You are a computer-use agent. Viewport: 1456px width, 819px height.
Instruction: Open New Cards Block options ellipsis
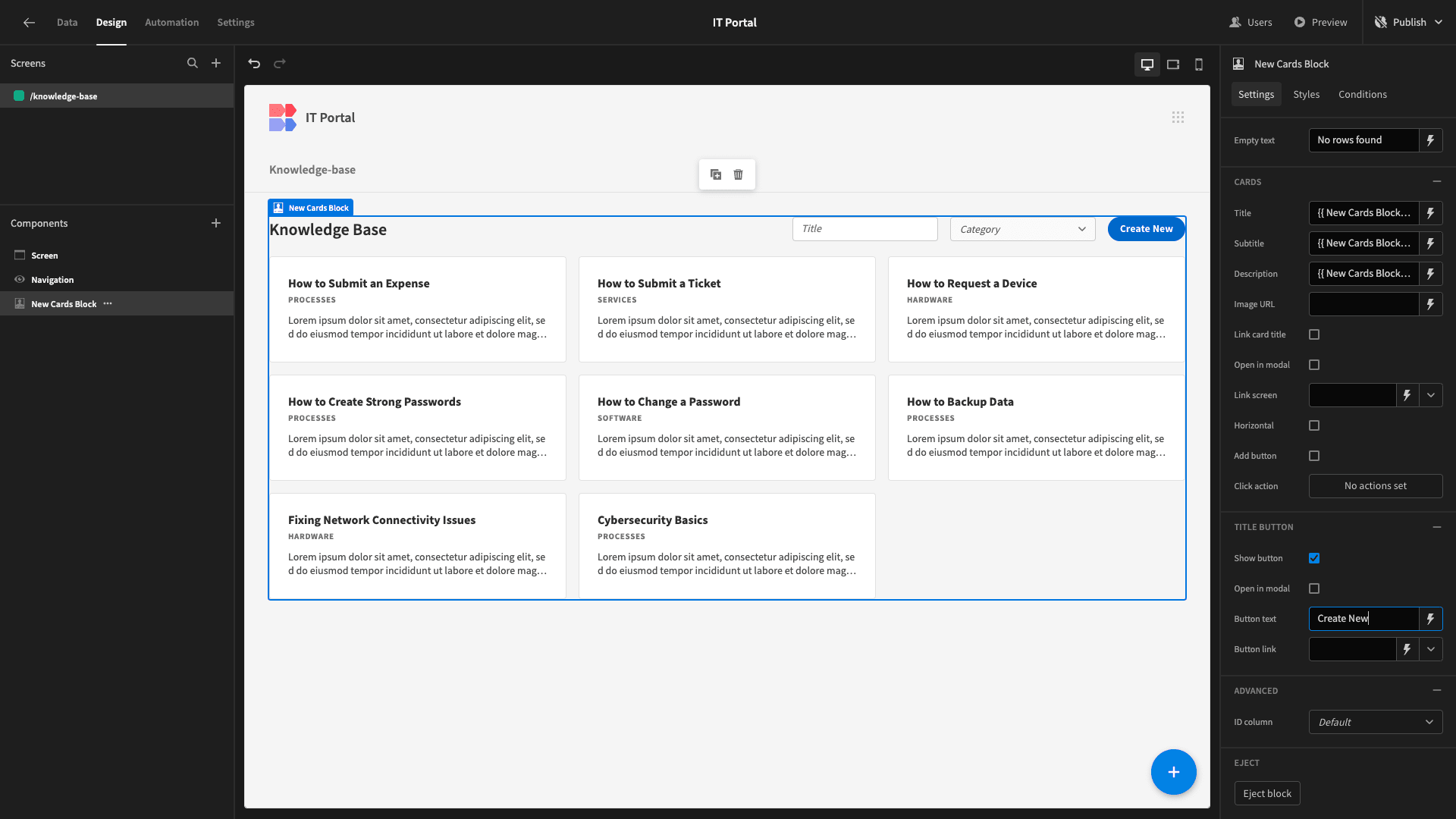tap(108, 303)
